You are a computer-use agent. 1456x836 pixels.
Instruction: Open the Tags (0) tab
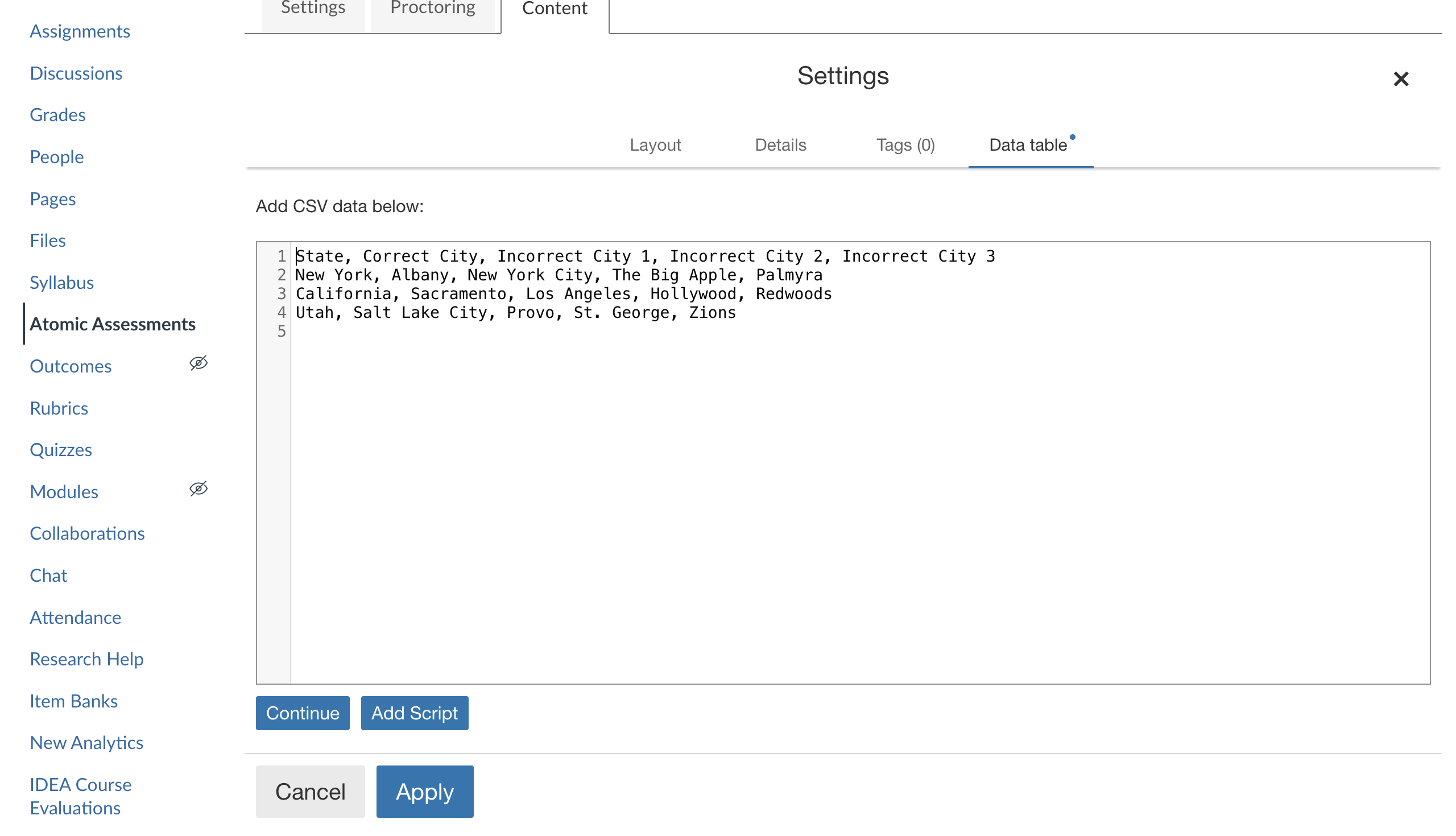click(x=904, y=145)
